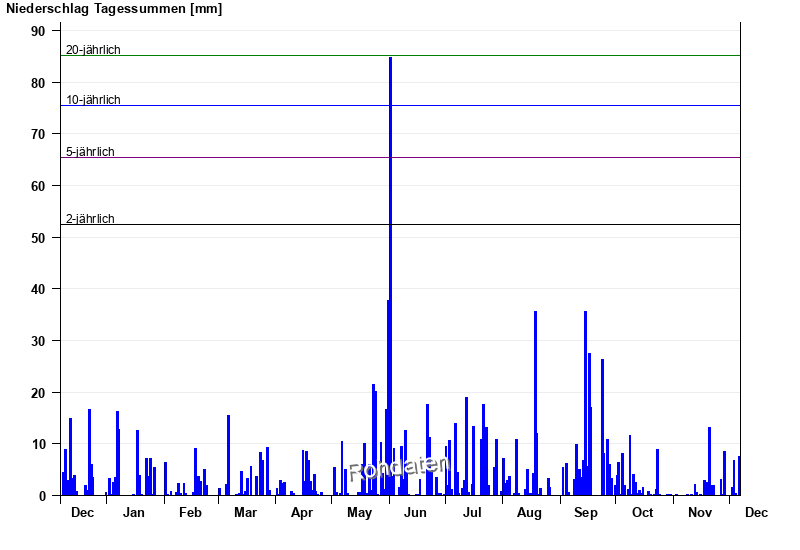Viewport: 800px width, 550px height.
Task: Select the Nov month label
Action: pos(700,513)
